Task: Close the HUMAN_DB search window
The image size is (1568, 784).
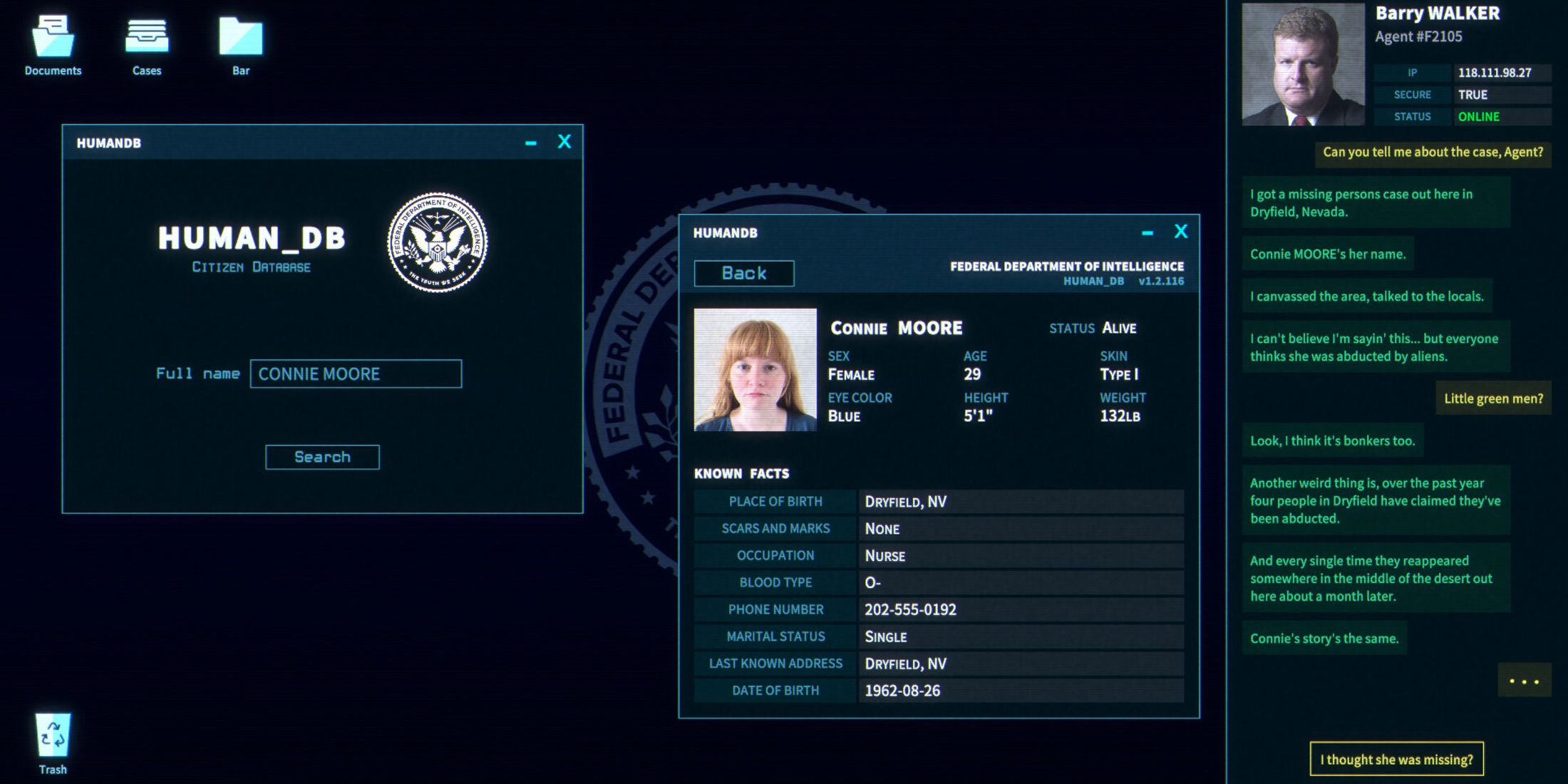Action: pos(564,142)
